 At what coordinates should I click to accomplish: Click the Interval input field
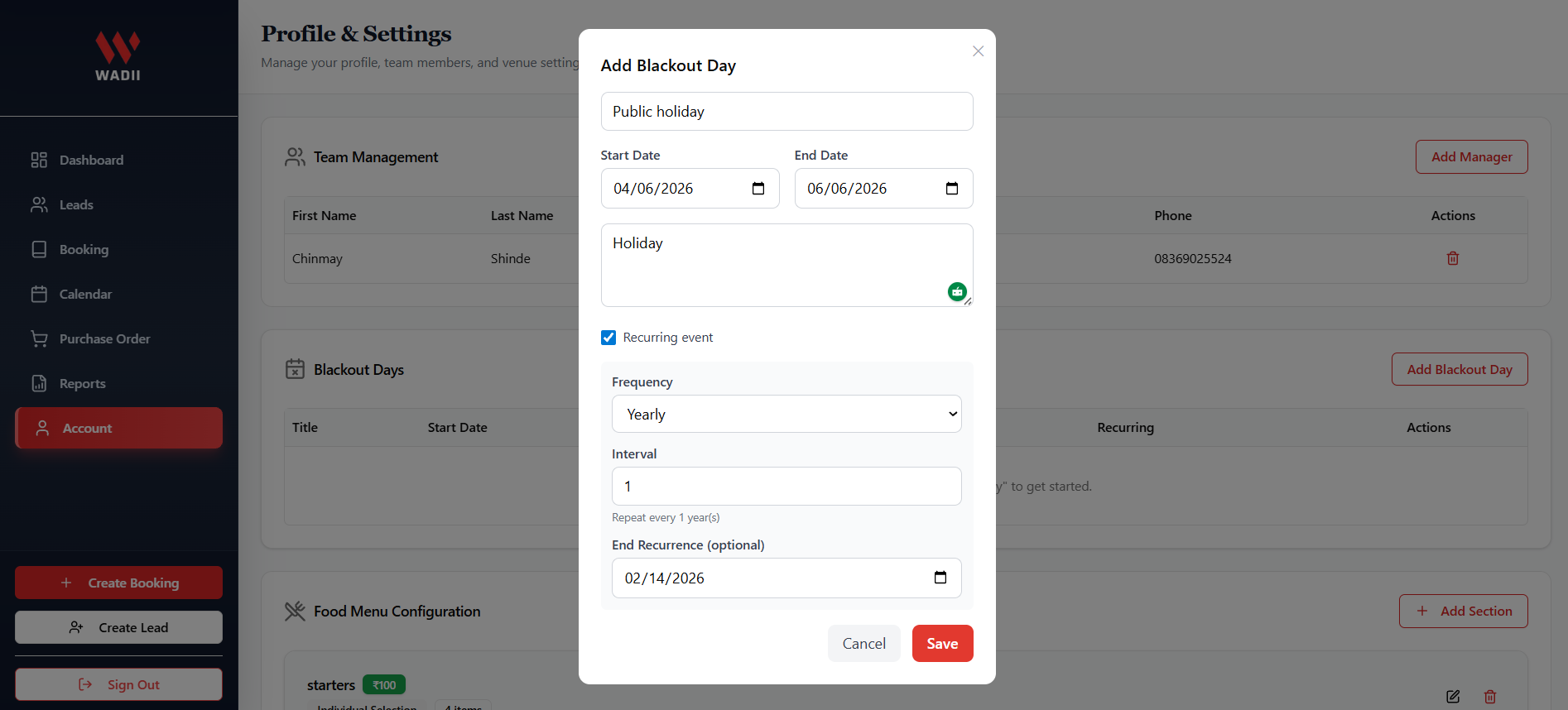tap(786, 486)
